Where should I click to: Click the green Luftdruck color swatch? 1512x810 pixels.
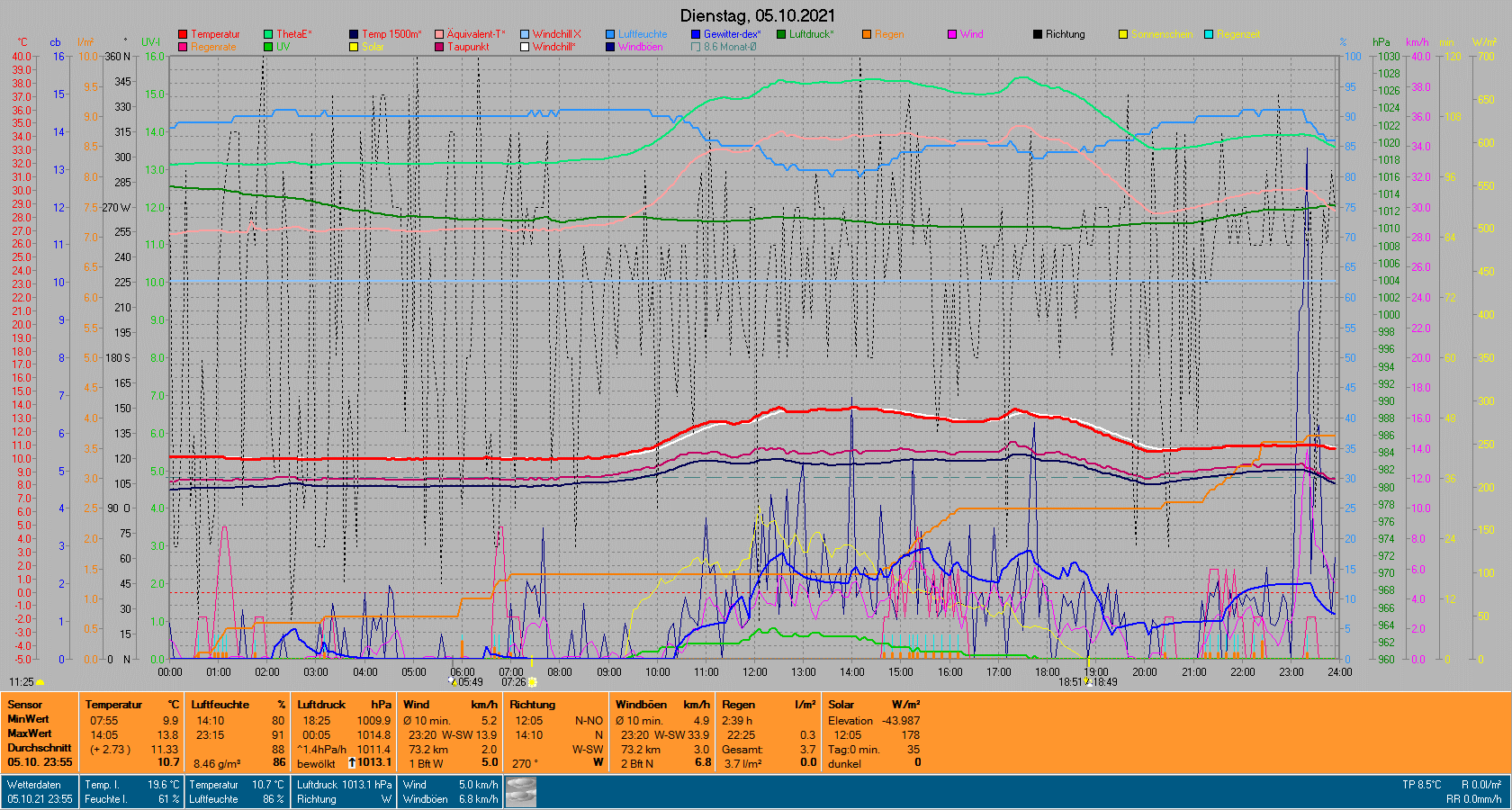point(781,34)
